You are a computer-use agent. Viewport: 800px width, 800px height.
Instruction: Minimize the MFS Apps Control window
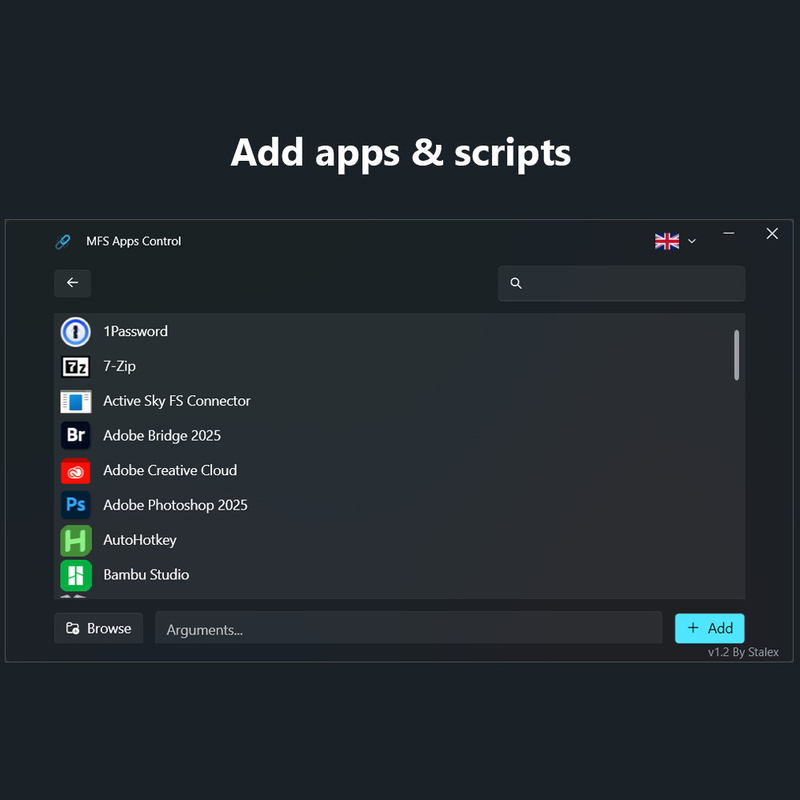pos(729,234)
